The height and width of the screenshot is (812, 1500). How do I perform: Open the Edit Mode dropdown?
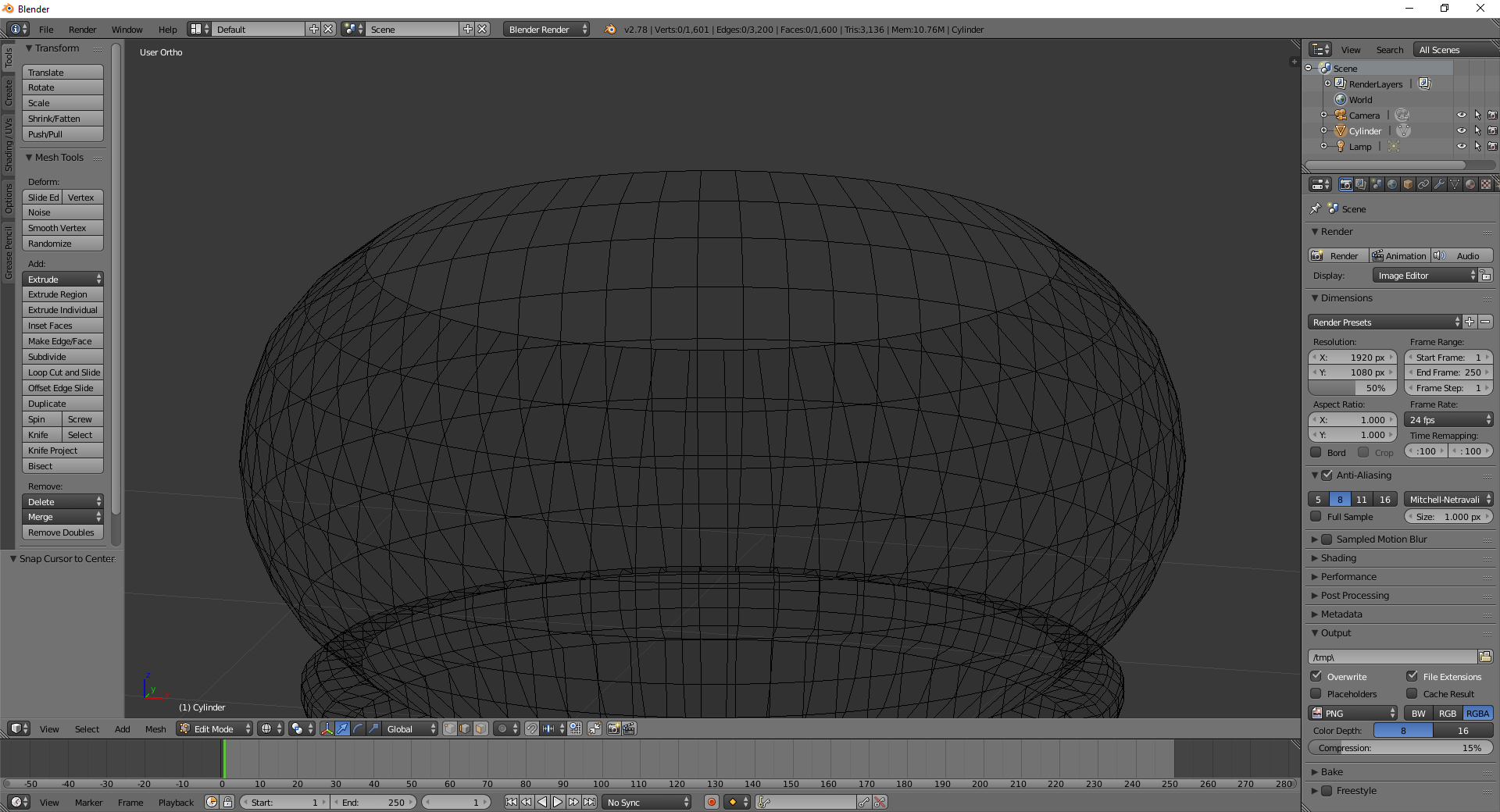(215, 728)
